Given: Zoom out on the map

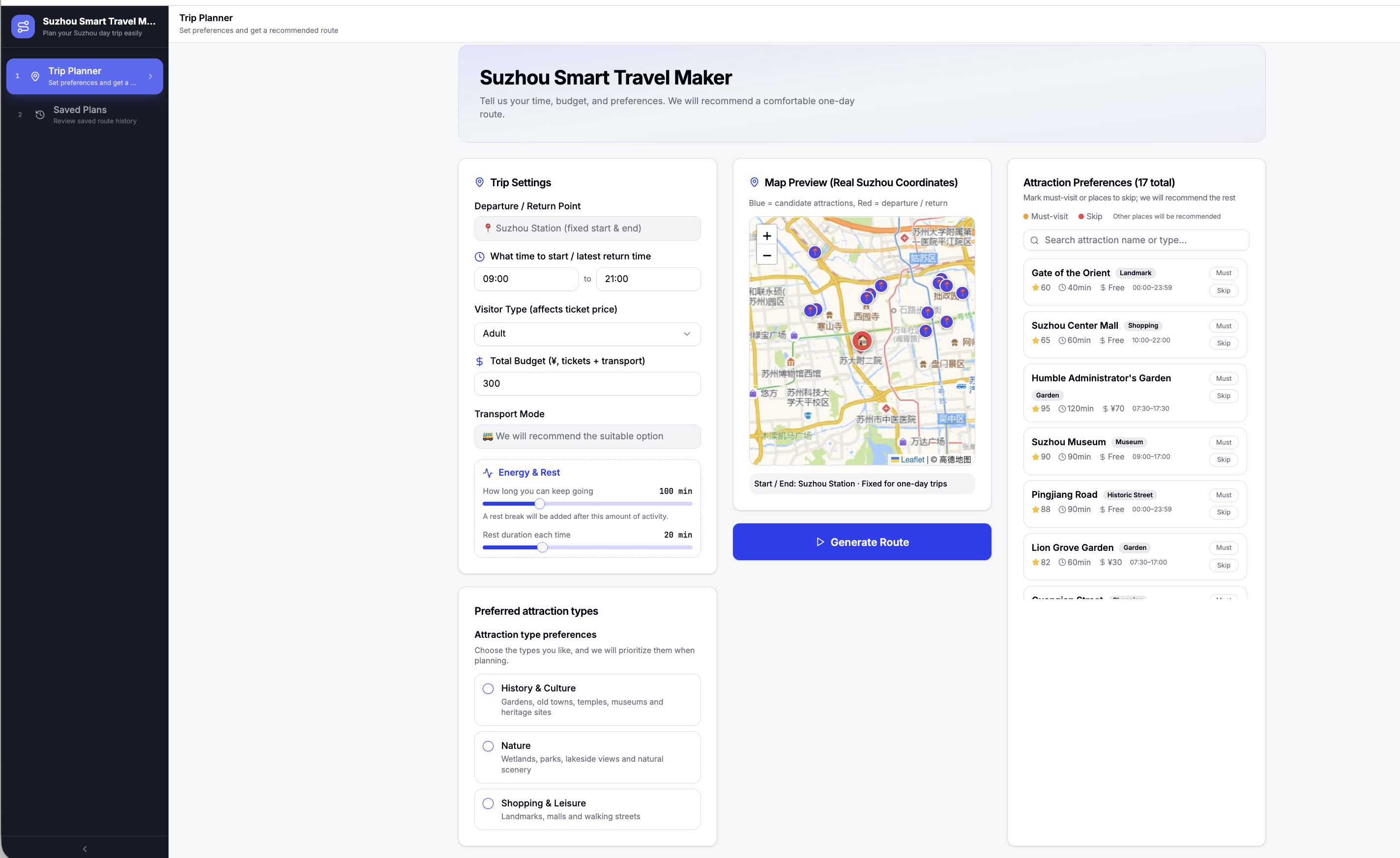Looking at the screenshot, I should [766, 256].
